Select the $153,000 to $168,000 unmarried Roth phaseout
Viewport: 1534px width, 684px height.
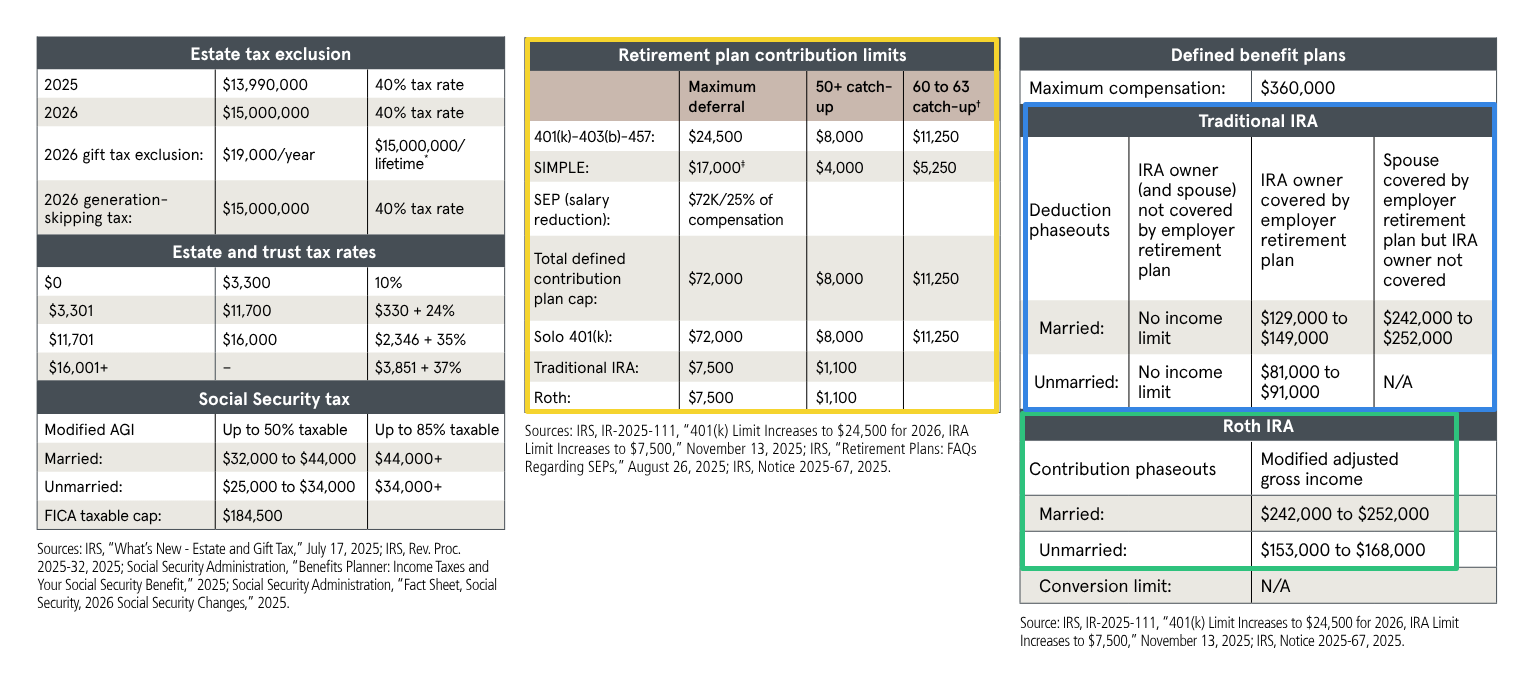tap(1343, 550)
